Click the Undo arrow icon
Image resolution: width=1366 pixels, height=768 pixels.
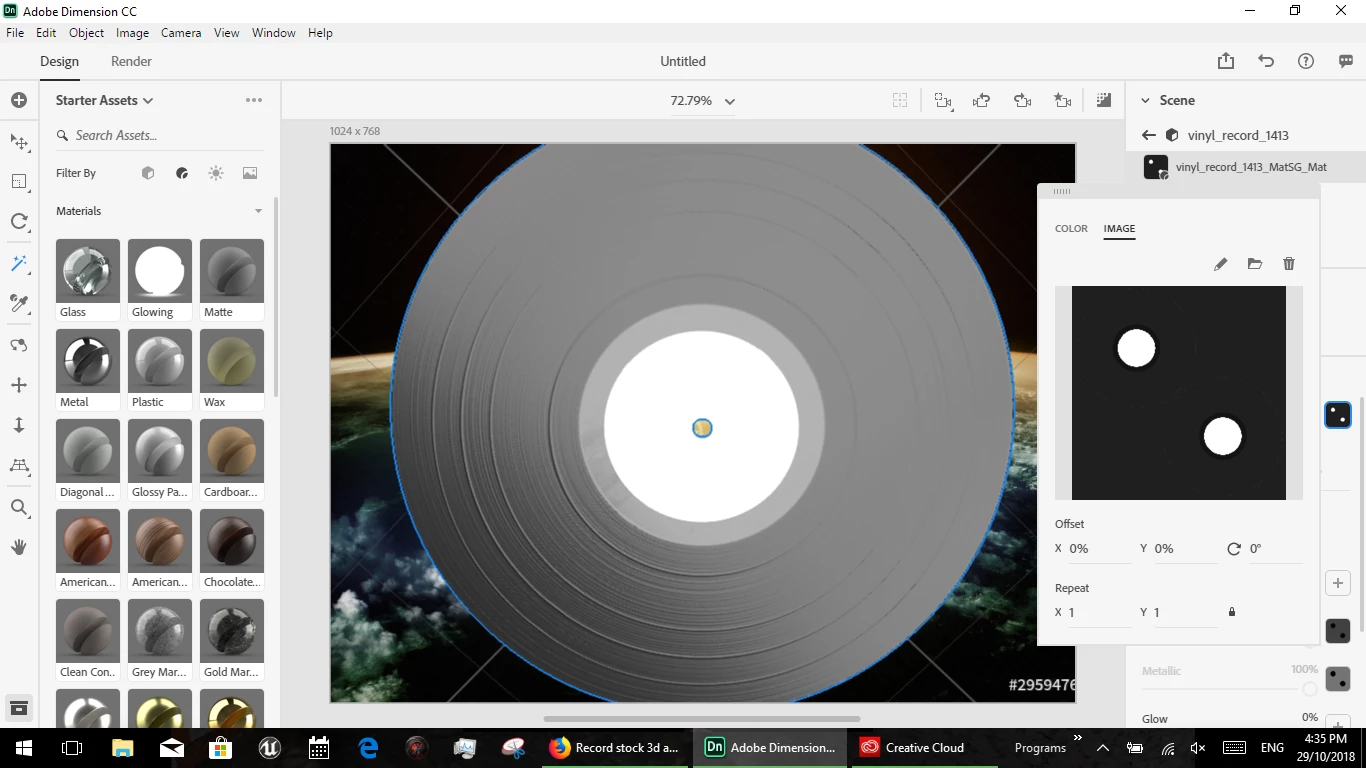[x=1266, y=61]
